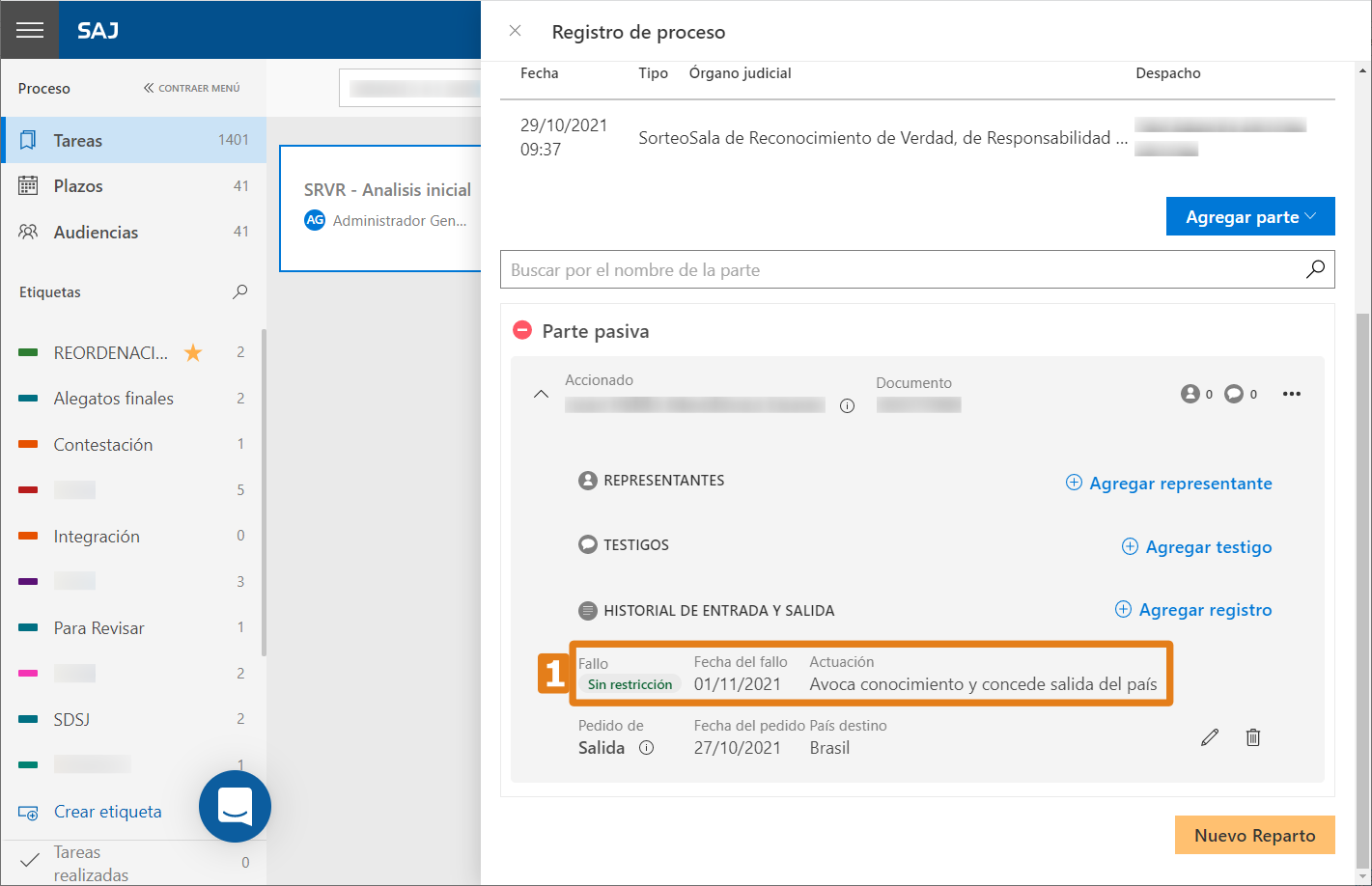Click the Alegatos finales color marker
The height and width of the screenshot is (886, 1372).
tap(28, 399)
